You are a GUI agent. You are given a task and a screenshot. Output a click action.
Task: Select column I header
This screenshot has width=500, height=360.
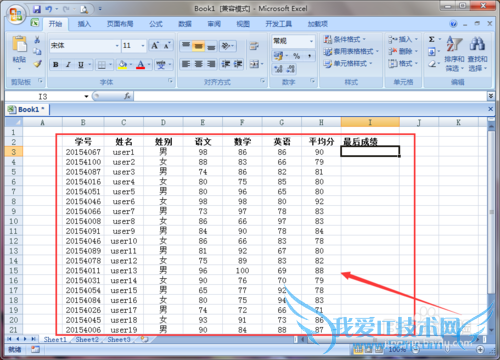click(x=370, y=122)
